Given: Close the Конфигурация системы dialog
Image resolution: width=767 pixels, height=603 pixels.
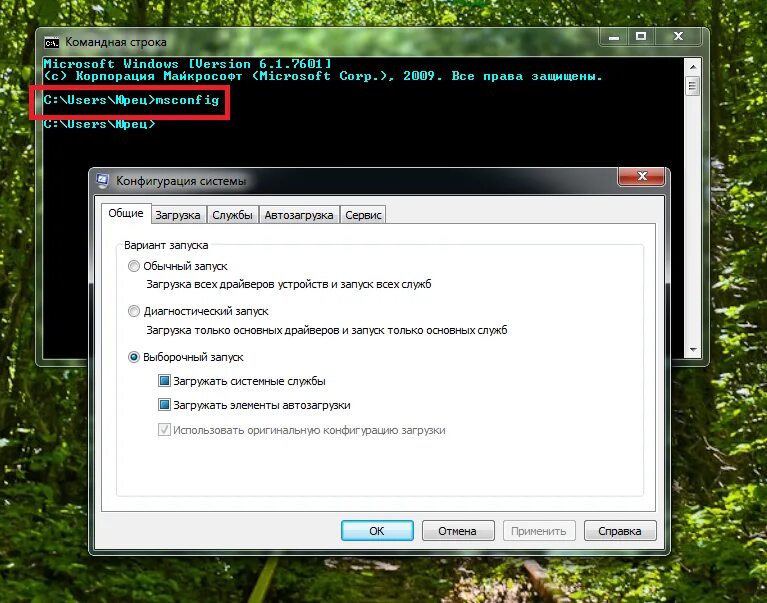Looking at the screenshot, I should tap(642, 176).
